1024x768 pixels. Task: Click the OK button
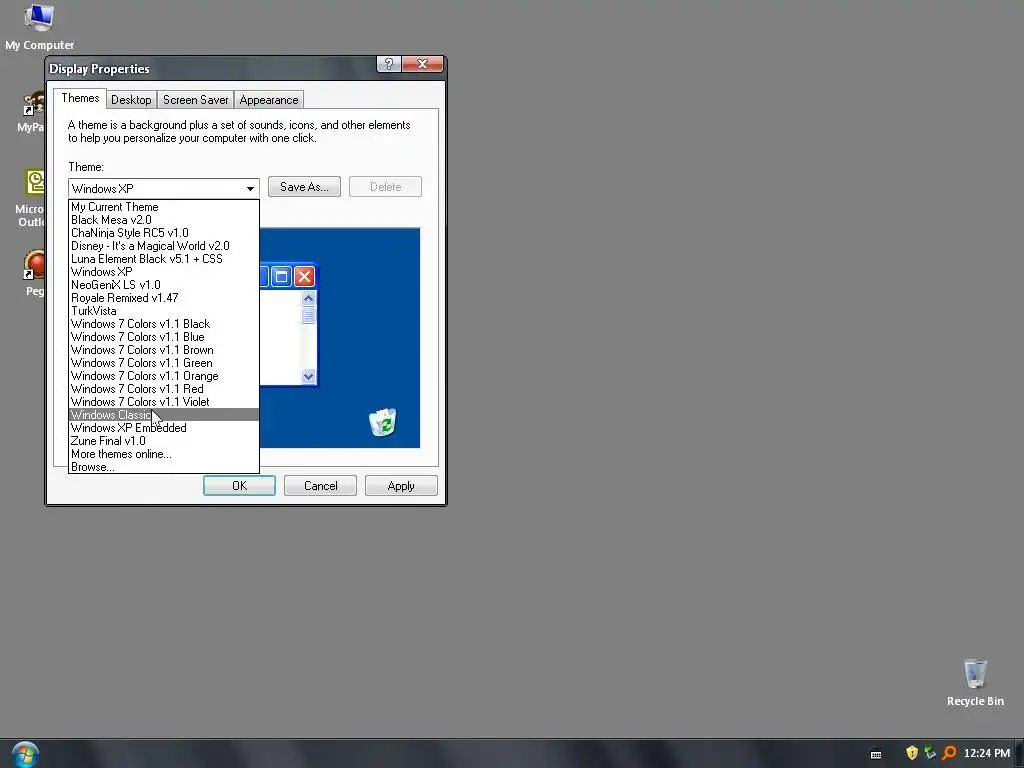pos(239,486)
